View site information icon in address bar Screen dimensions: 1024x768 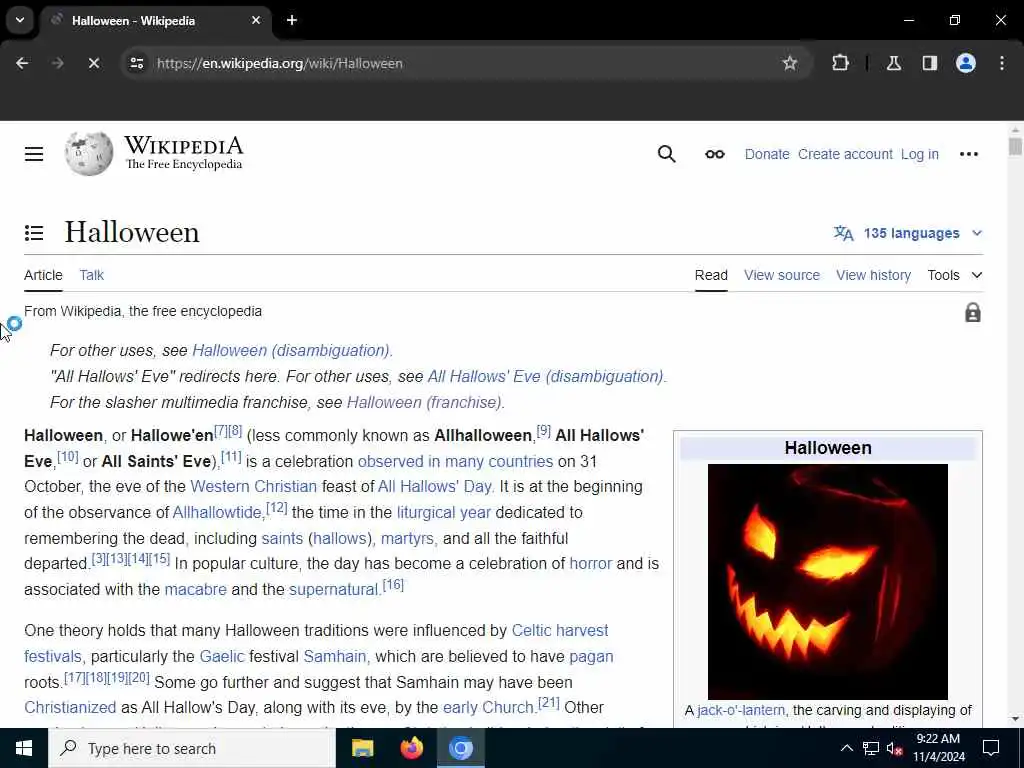(136, 63)
